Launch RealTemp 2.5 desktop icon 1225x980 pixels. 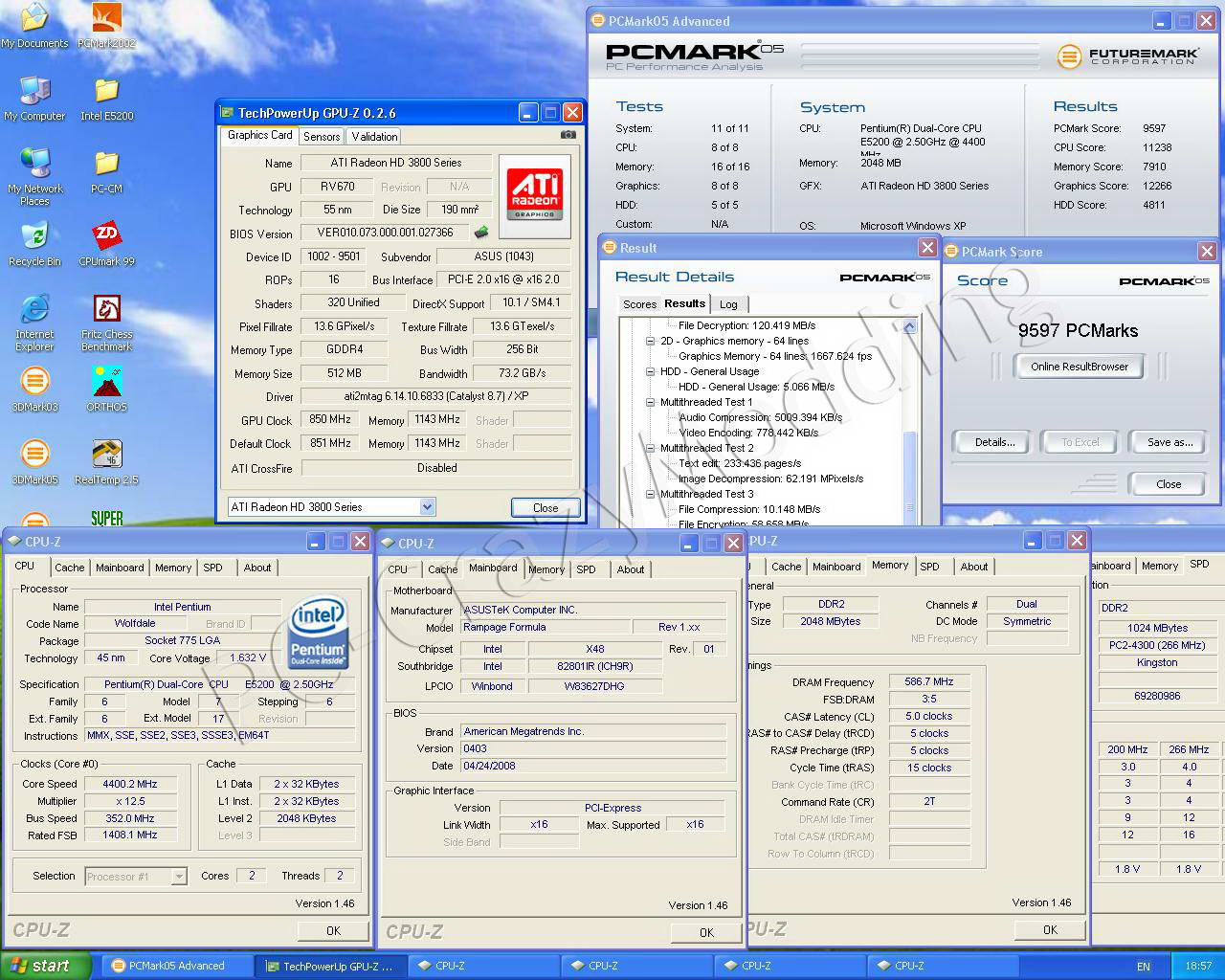pos(106,461)
